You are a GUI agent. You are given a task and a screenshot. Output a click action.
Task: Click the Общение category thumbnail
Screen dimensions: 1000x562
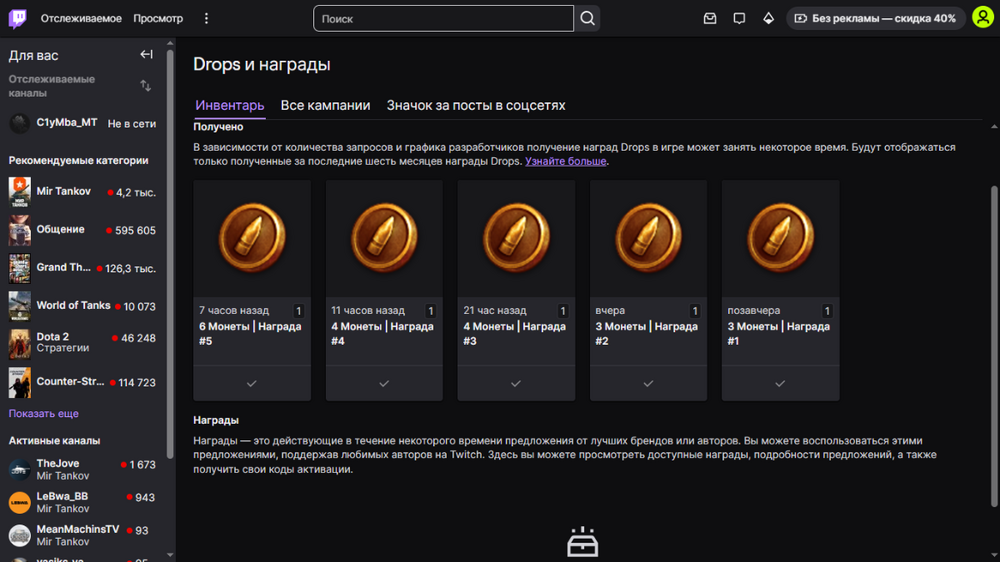(20, 230)
